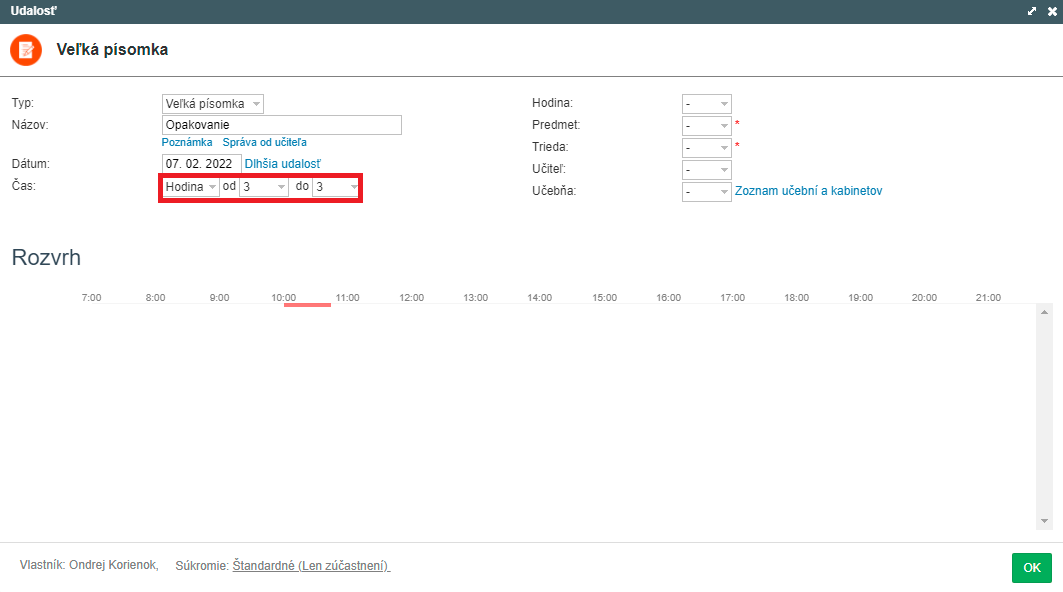Click the 21:00 label on the timeline
Viewport: 1063px width, 592px height.
tap(988, 298)
